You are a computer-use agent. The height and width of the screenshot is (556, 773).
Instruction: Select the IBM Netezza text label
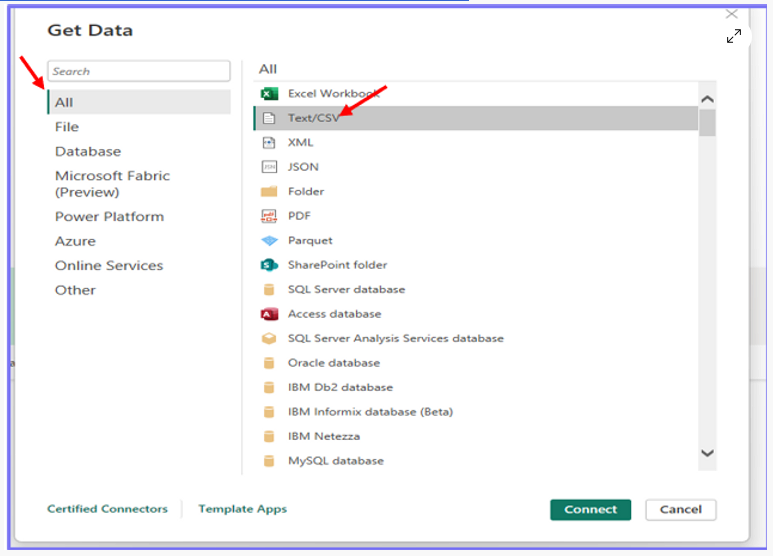point(324,436)
